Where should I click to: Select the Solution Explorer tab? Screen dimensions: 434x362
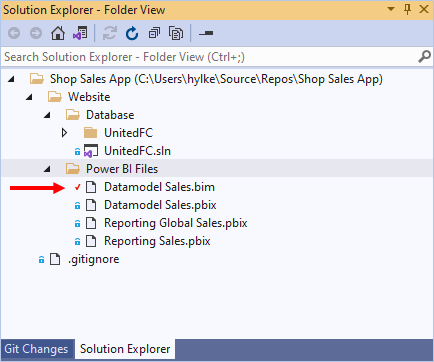(x=125, y=349)
